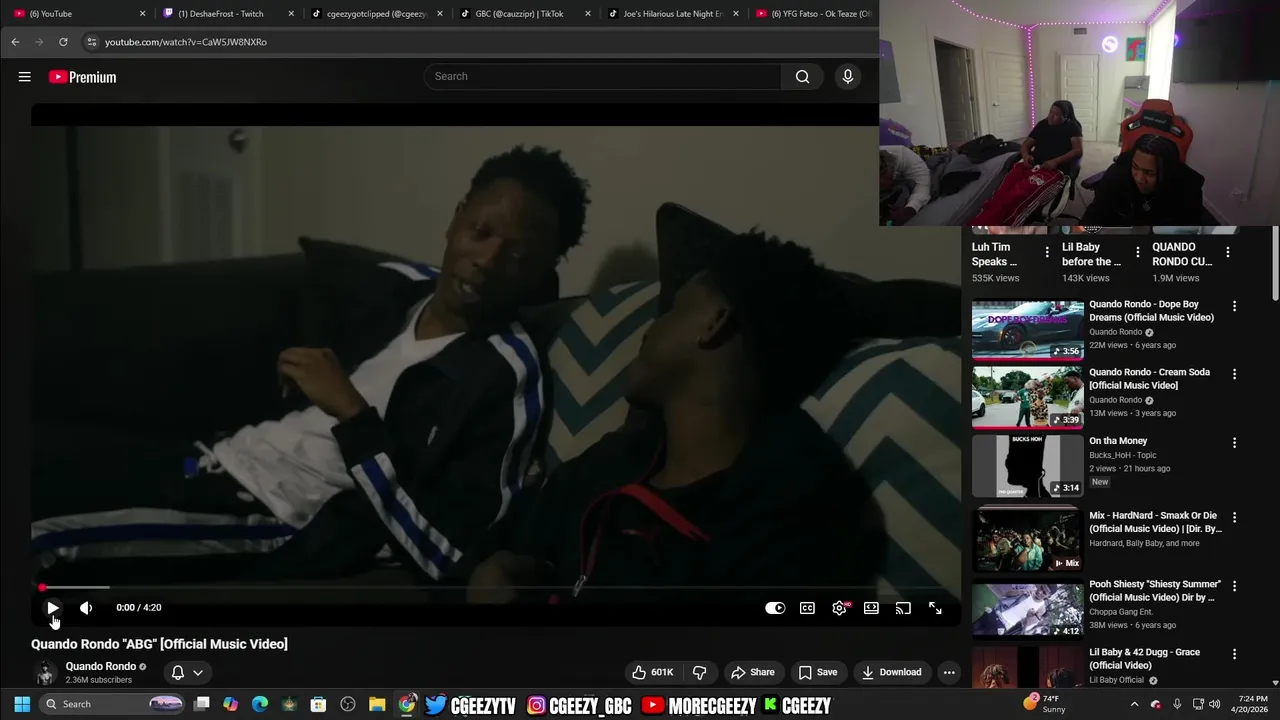This screenshot has width=1280, height=720.
Task: Like the video with 601K likes
Action: tap(652, 672)
